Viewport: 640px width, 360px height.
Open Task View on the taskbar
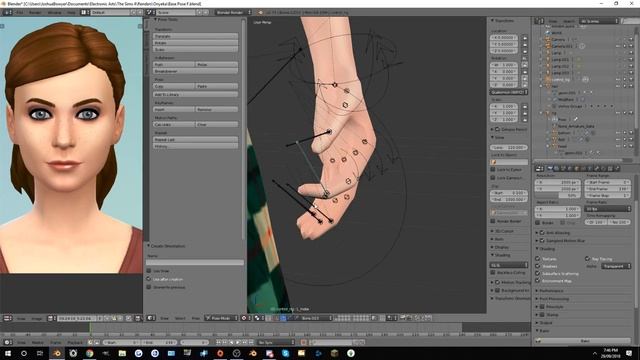pos(40,353)
